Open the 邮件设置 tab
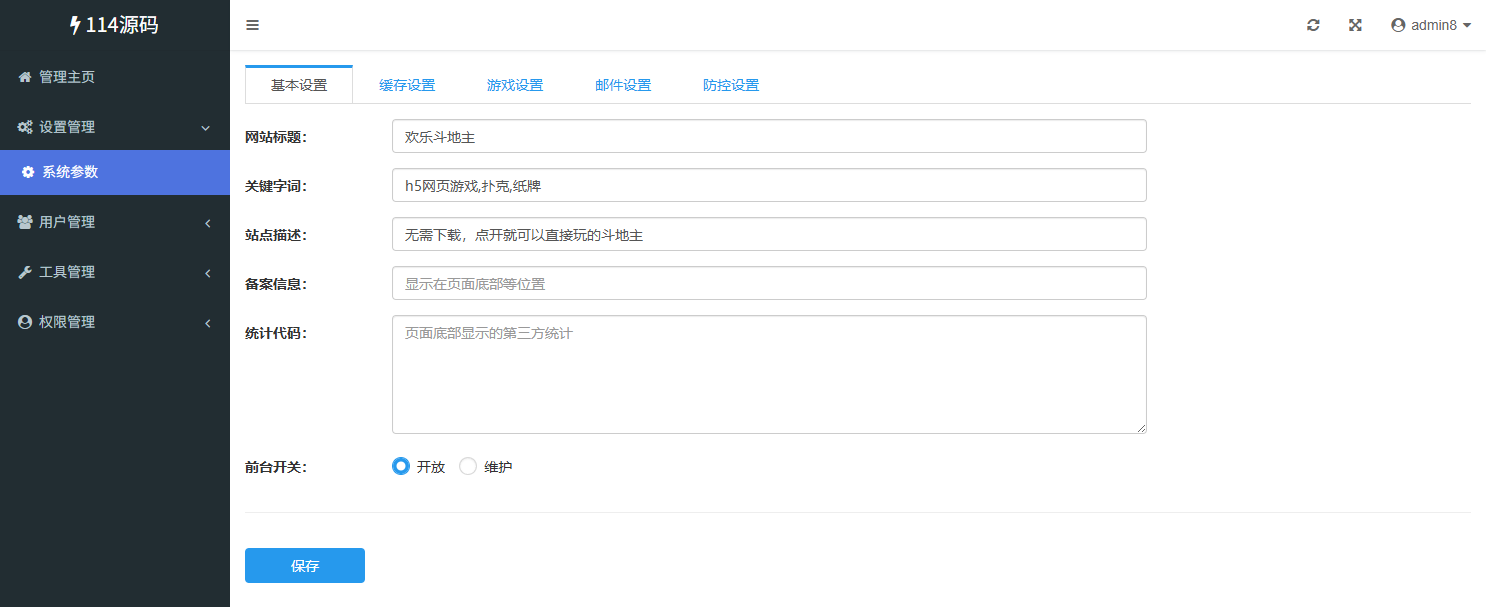 pos(623,85)
